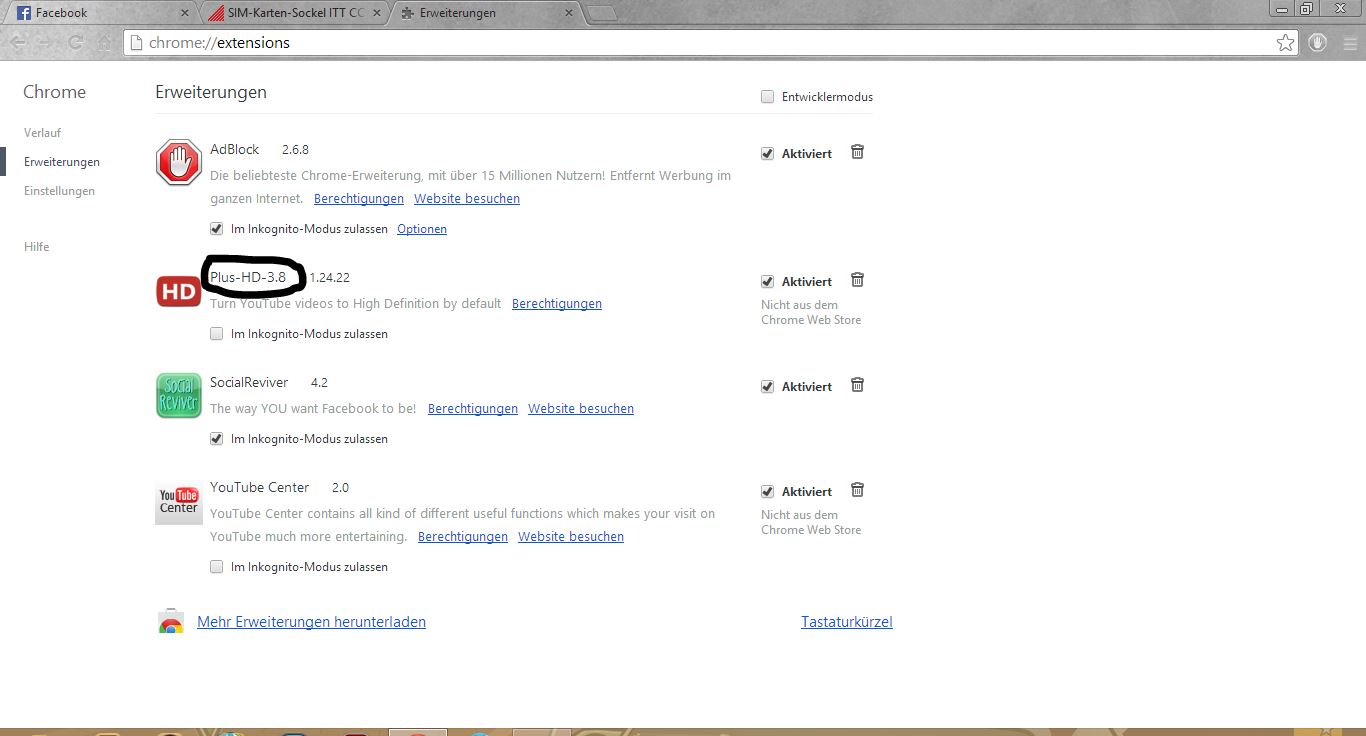Toggle SocialReviver Inkognito-Modus zulassen checkbox
Image resolution: width=1366 pixels, height=736 pixels.
click(x=217, y=439)
